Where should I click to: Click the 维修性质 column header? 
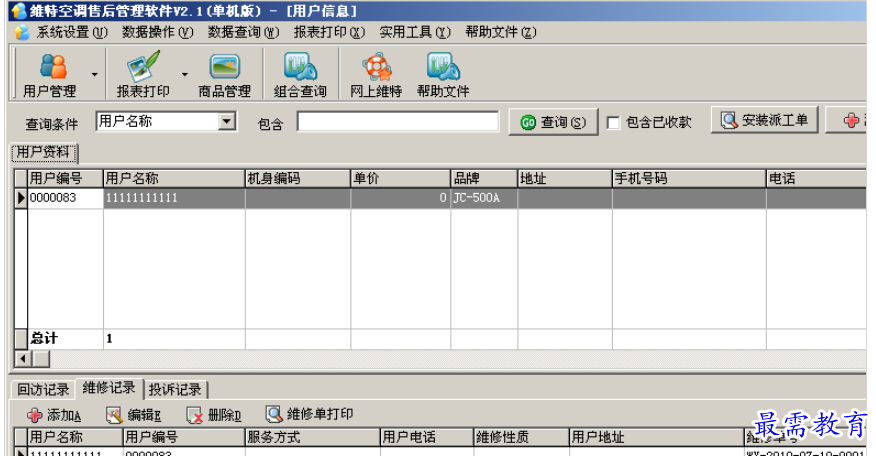[x=521, y=437]
